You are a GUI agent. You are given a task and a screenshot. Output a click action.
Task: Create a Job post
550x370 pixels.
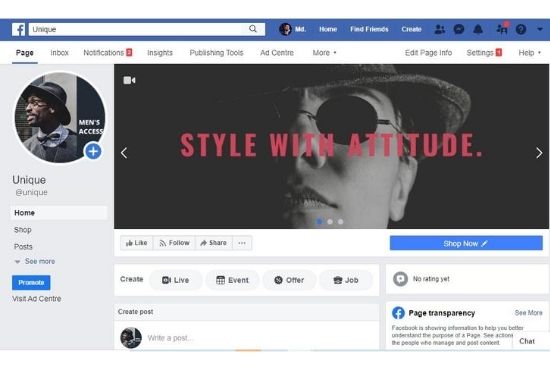pyautogui.click(x=346, y=280)
